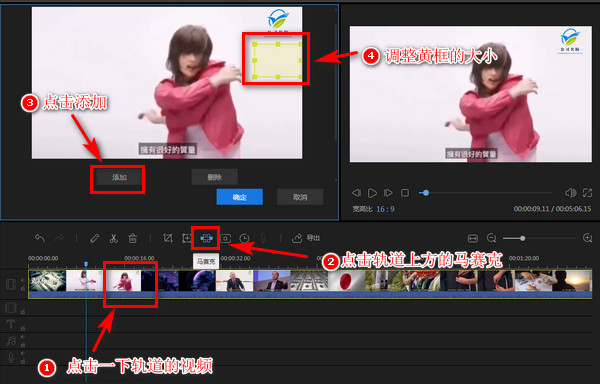
Task: Lock the voiceover microphone track
Action: 23,361
